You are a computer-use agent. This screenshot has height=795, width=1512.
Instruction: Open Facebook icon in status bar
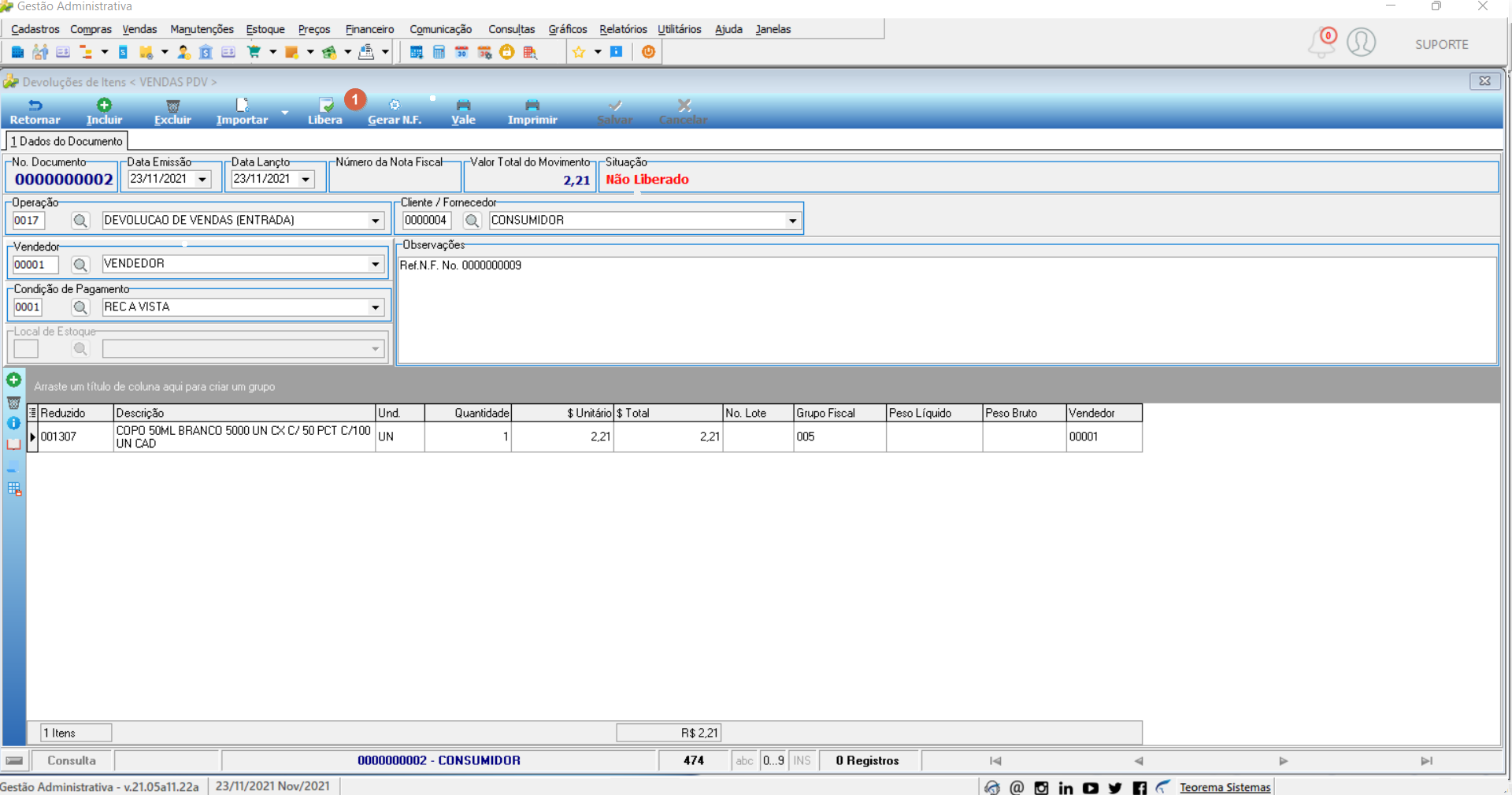pyautogui.click(x=1140, y=787)
